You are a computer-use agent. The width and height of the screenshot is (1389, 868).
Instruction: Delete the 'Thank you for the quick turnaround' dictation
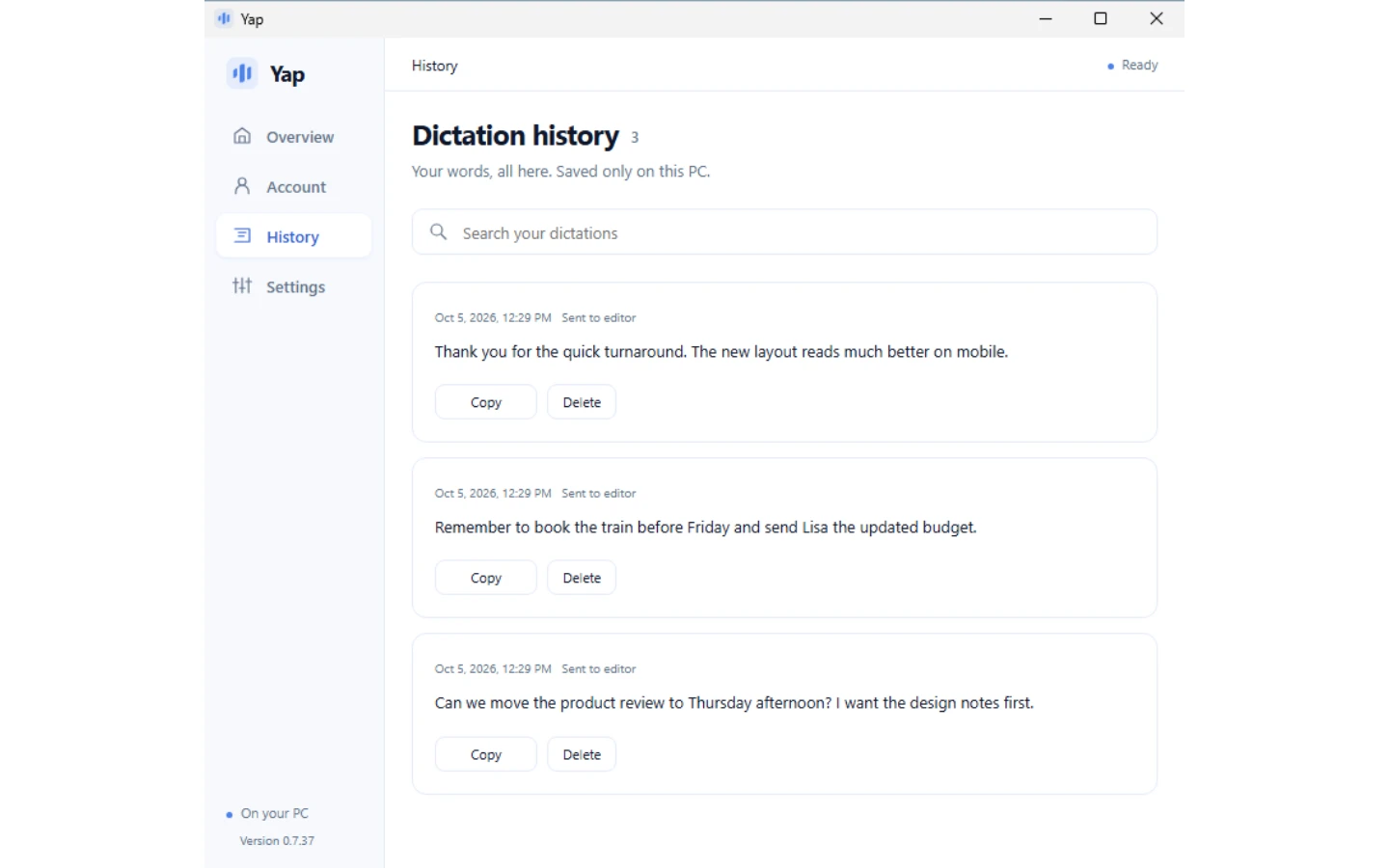point(582,402)
